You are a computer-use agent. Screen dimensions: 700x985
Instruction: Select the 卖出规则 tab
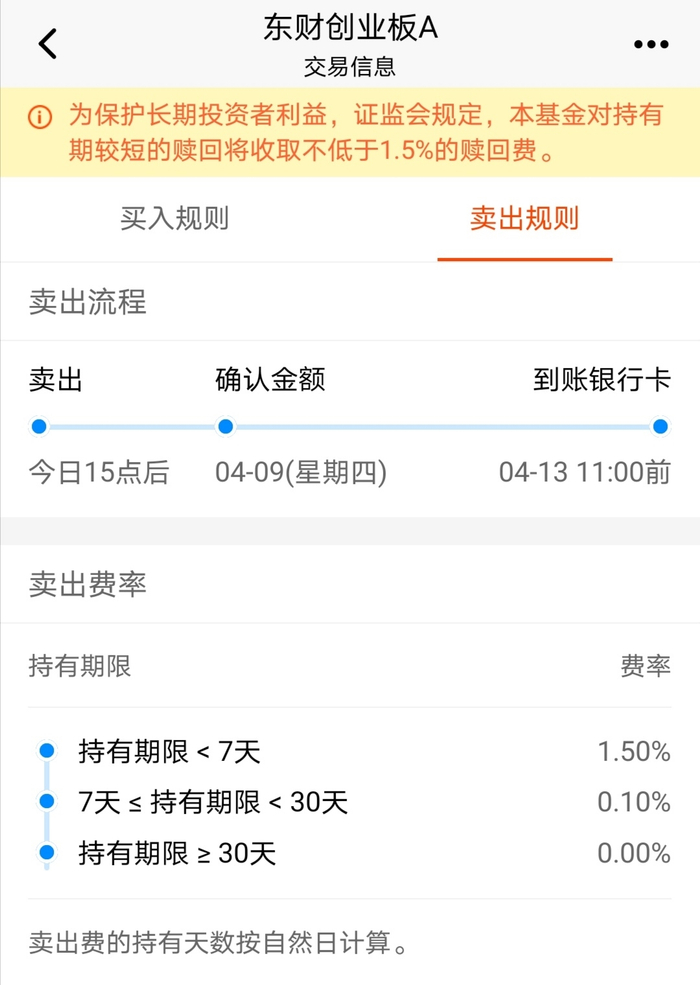(x=524, y=219)
